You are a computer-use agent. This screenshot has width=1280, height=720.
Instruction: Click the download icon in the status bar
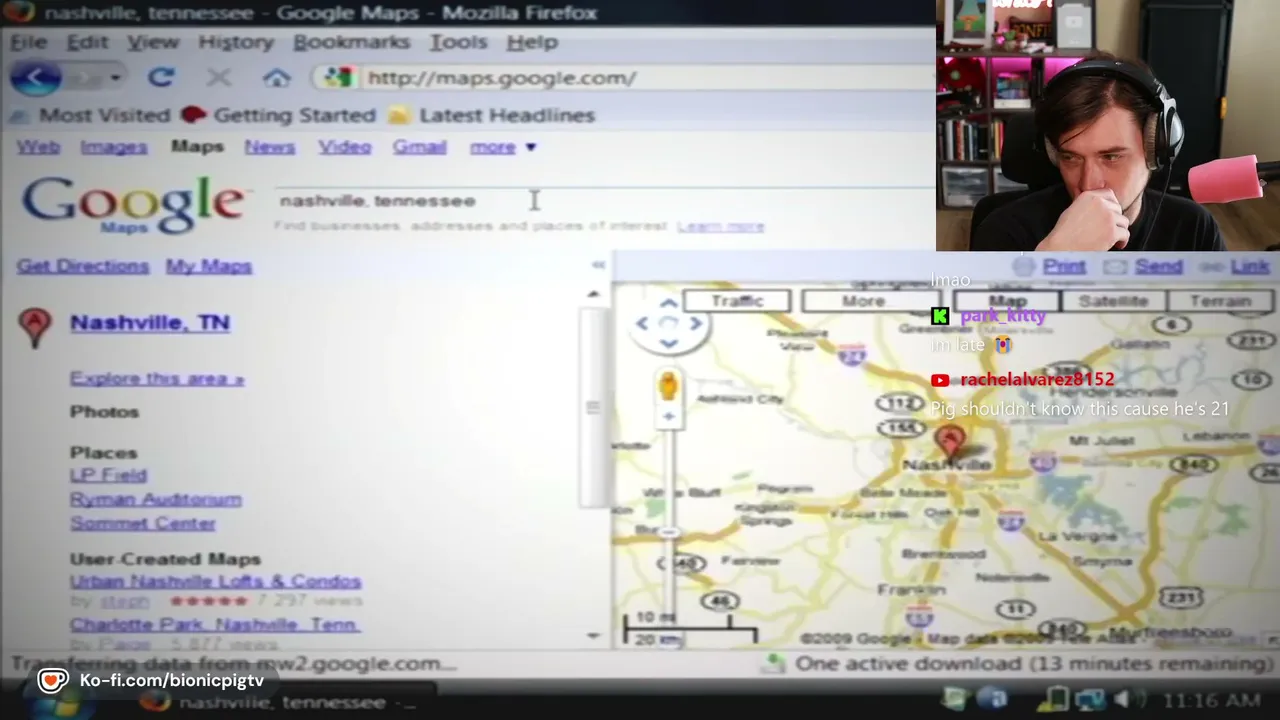click(772, 663)
